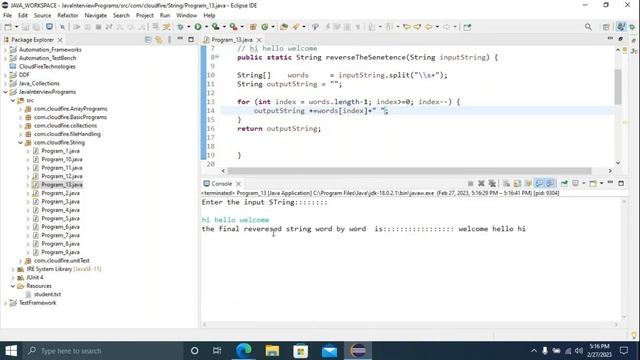Click the Open Perspective icon
The image size is (640, 360).
606,27
